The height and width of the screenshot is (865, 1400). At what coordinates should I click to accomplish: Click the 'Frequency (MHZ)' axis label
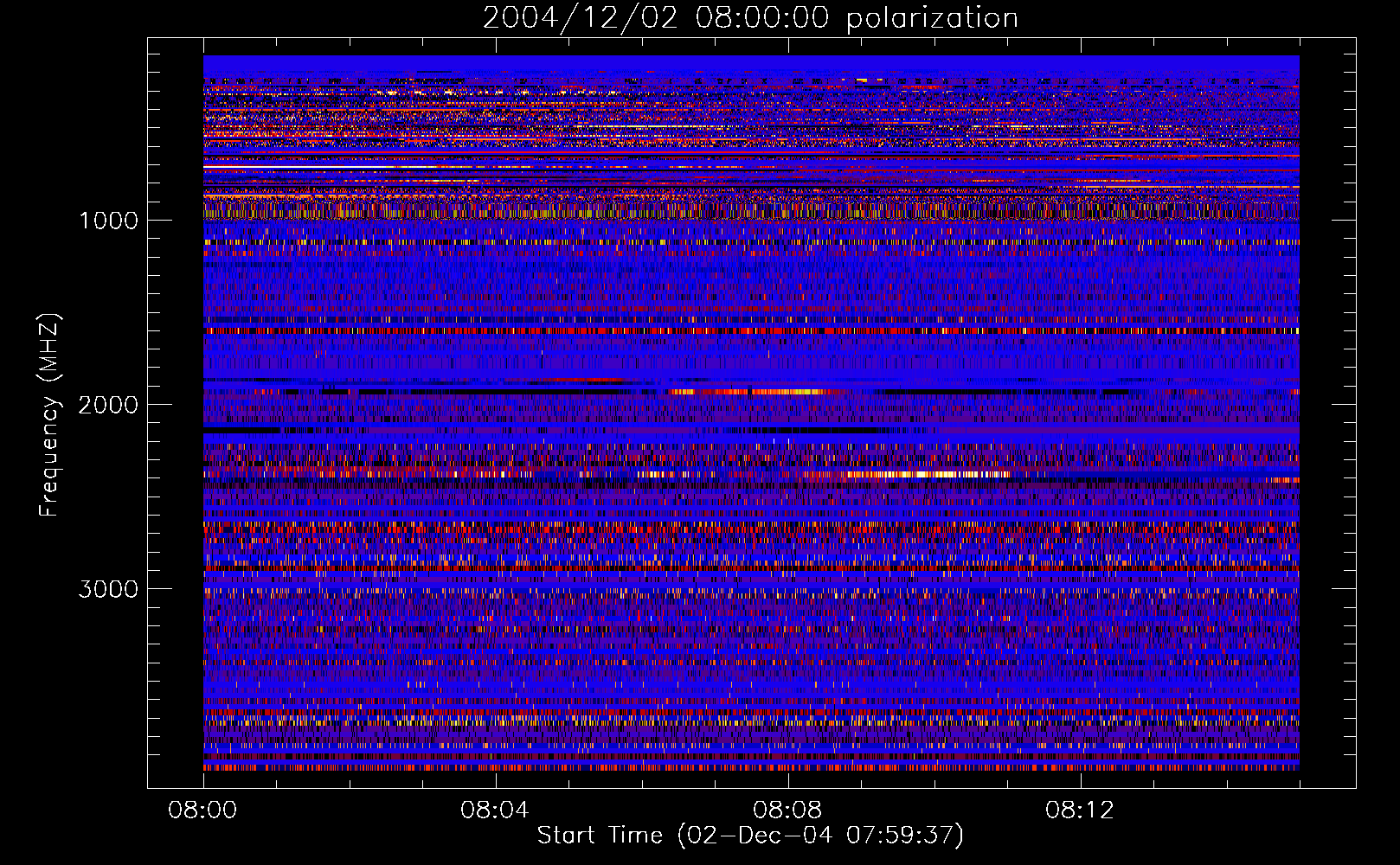pos(48,415)
